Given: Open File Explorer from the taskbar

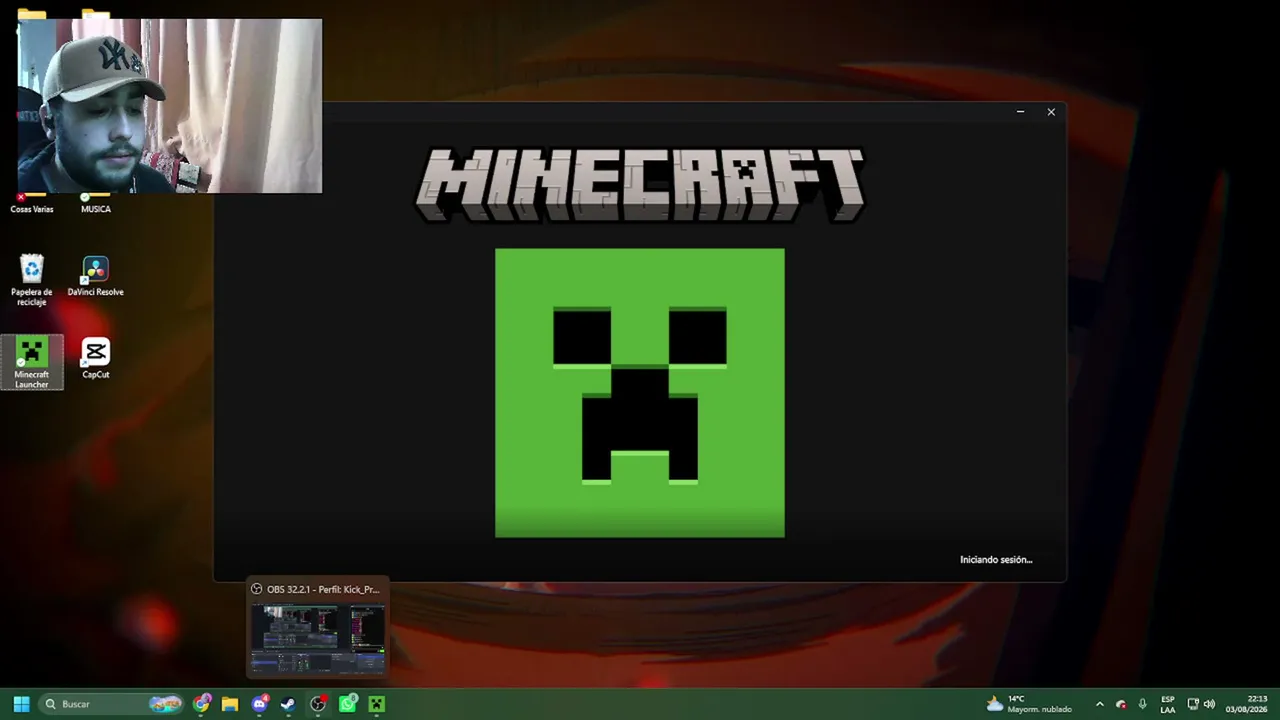Looking at the screenshot, I should (x=230, y=704).
